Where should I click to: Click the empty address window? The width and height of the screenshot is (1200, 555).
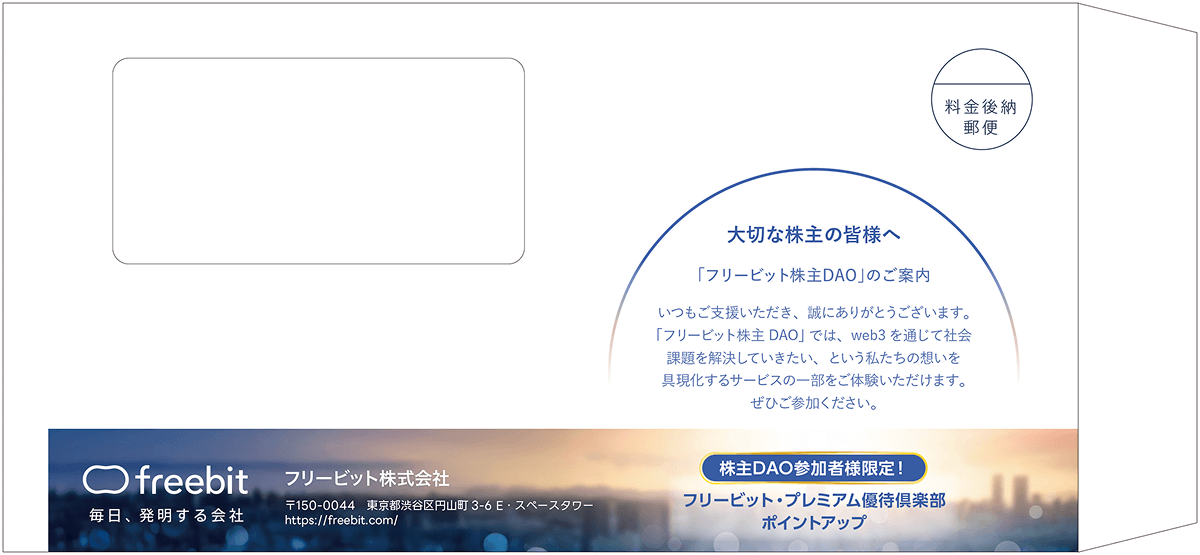click(x=318, y=161)
